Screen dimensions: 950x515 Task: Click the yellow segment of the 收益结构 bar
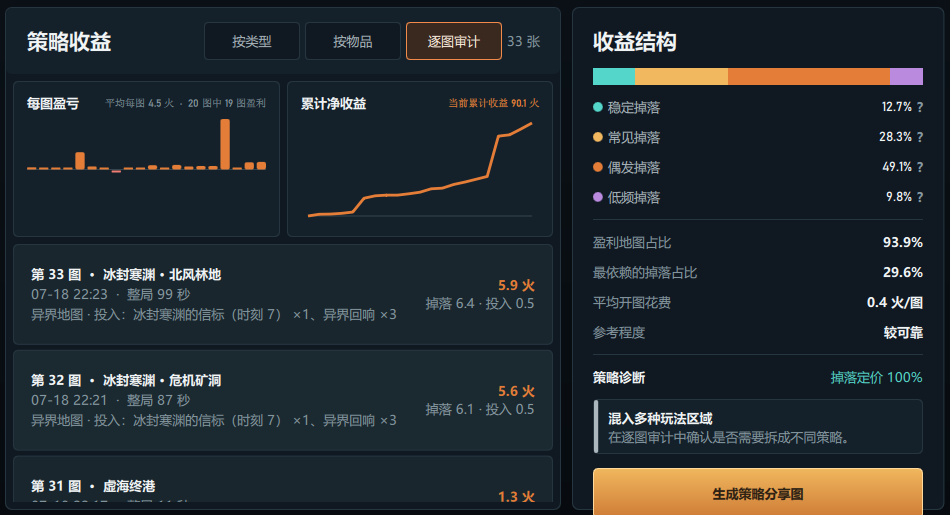[682, 76]
